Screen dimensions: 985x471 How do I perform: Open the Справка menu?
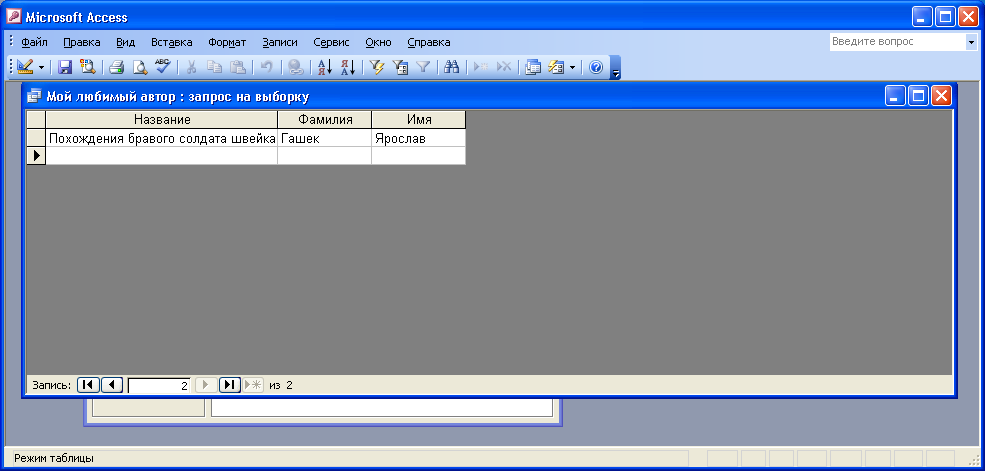(428, 43)
